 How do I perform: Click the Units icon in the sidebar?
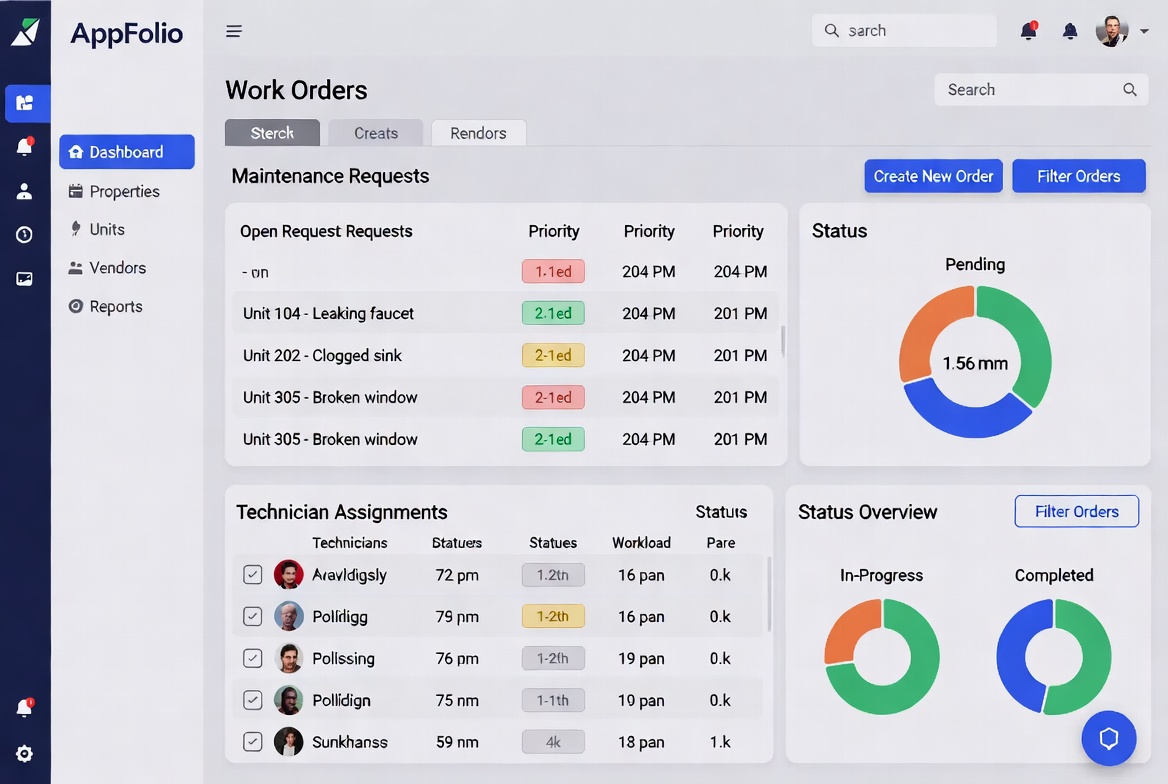[75, 229]
